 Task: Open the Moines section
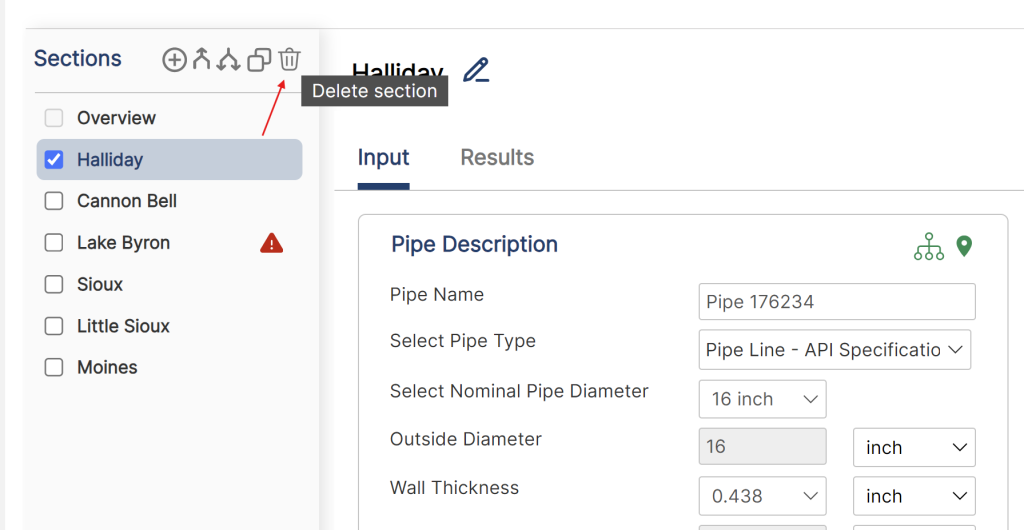point(107,367)
